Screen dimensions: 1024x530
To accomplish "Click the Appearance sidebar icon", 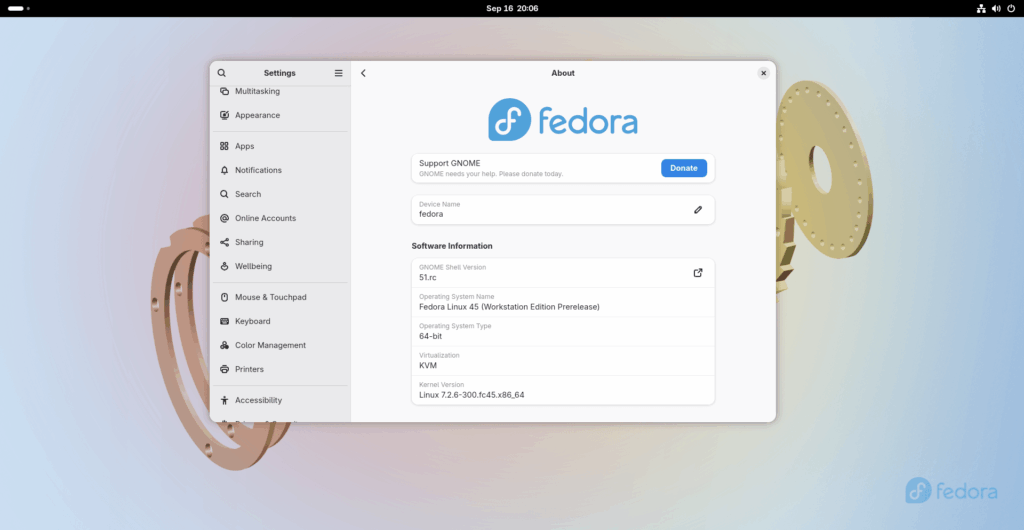I will click(x=225, y=115).
